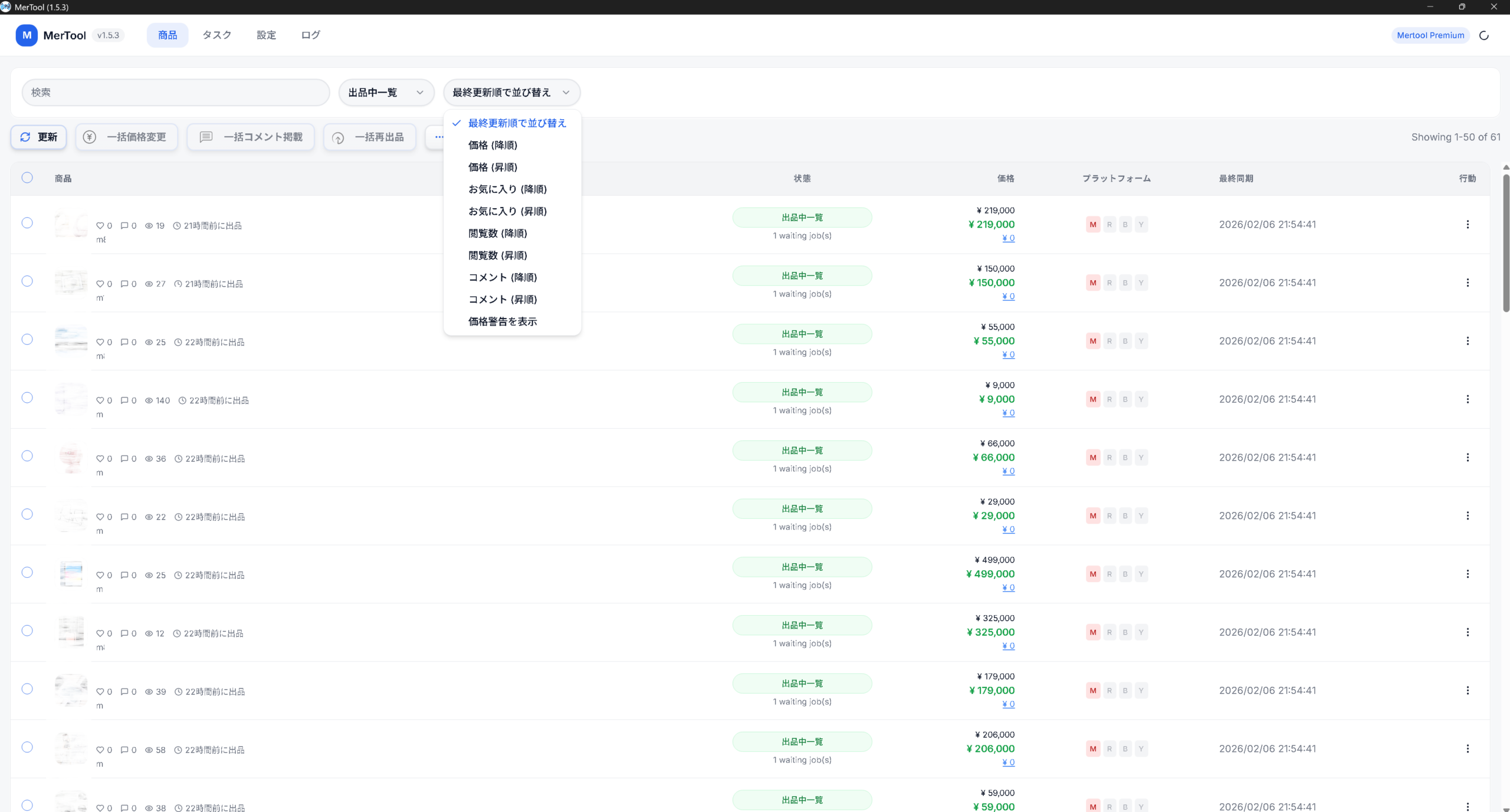
Task: Open the 出品中一覧 filter dropdown
Action: point(386,93)
